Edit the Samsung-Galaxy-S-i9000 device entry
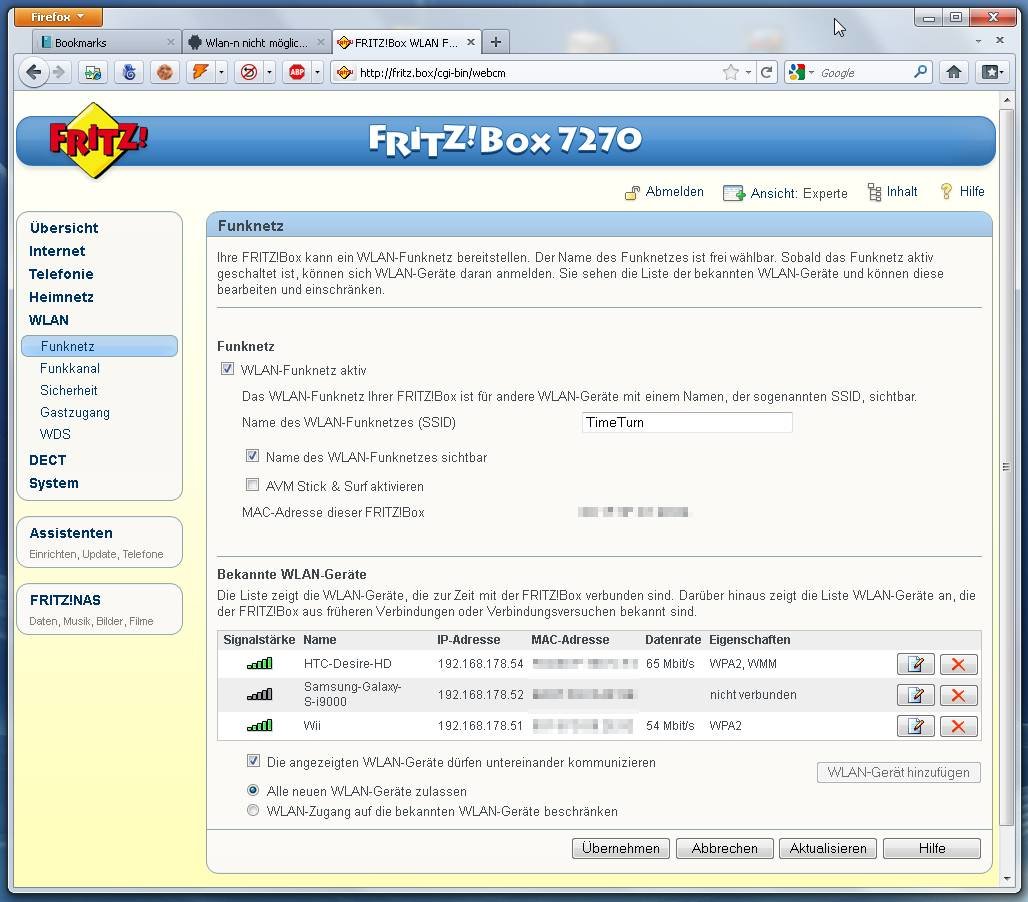 915,695
